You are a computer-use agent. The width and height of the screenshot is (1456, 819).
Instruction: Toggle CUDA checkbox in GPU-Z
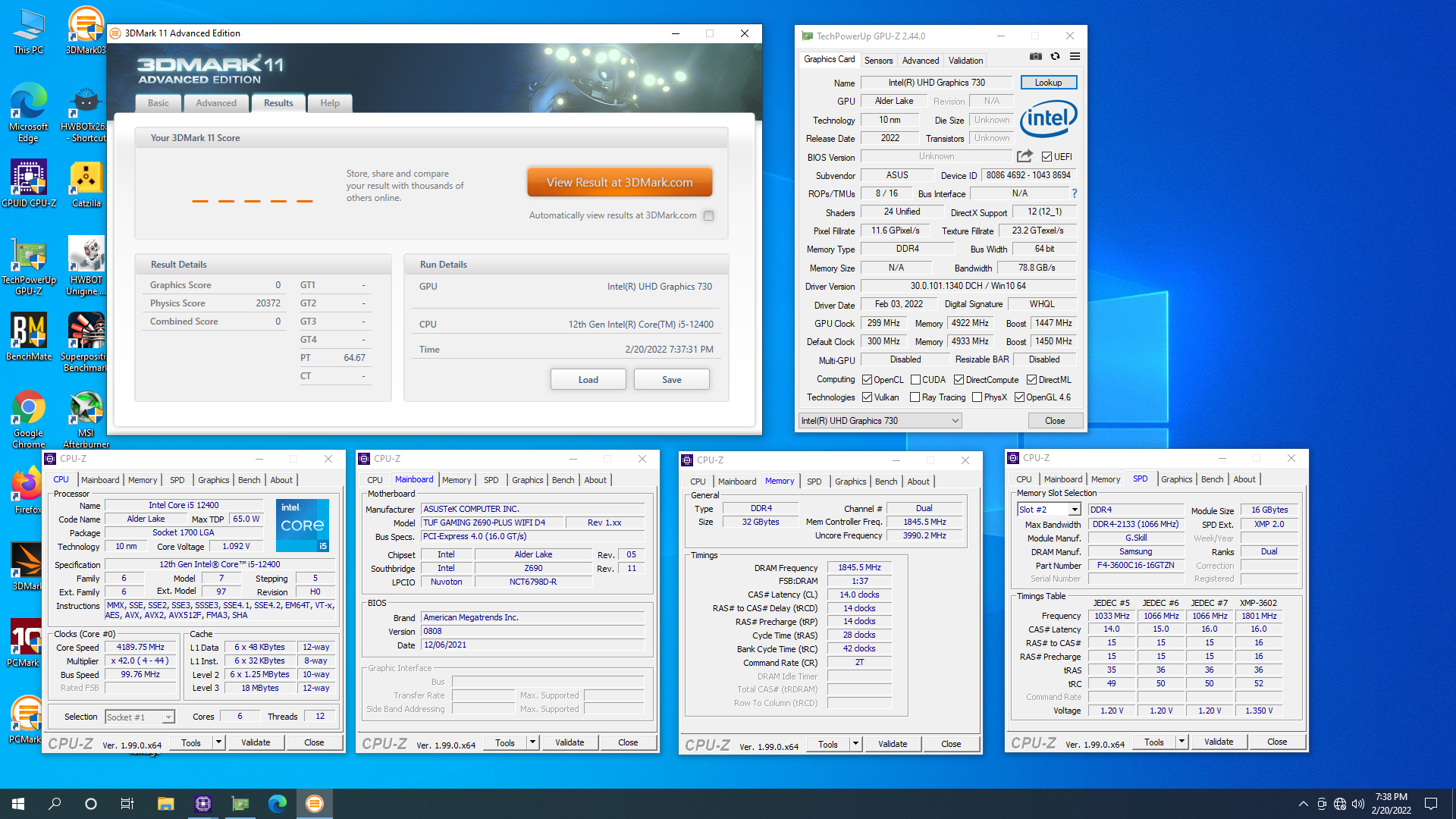pos(915,380)
